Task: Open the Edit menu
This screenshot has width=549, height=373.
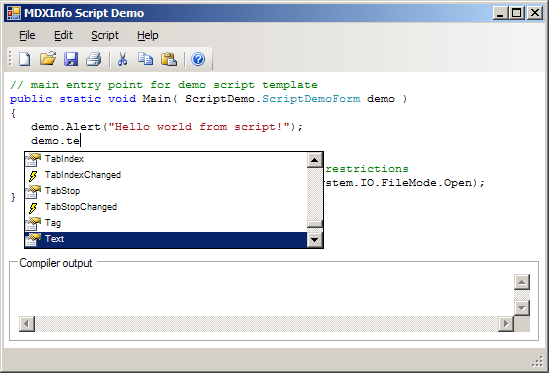Action: [x=63, y=35]
